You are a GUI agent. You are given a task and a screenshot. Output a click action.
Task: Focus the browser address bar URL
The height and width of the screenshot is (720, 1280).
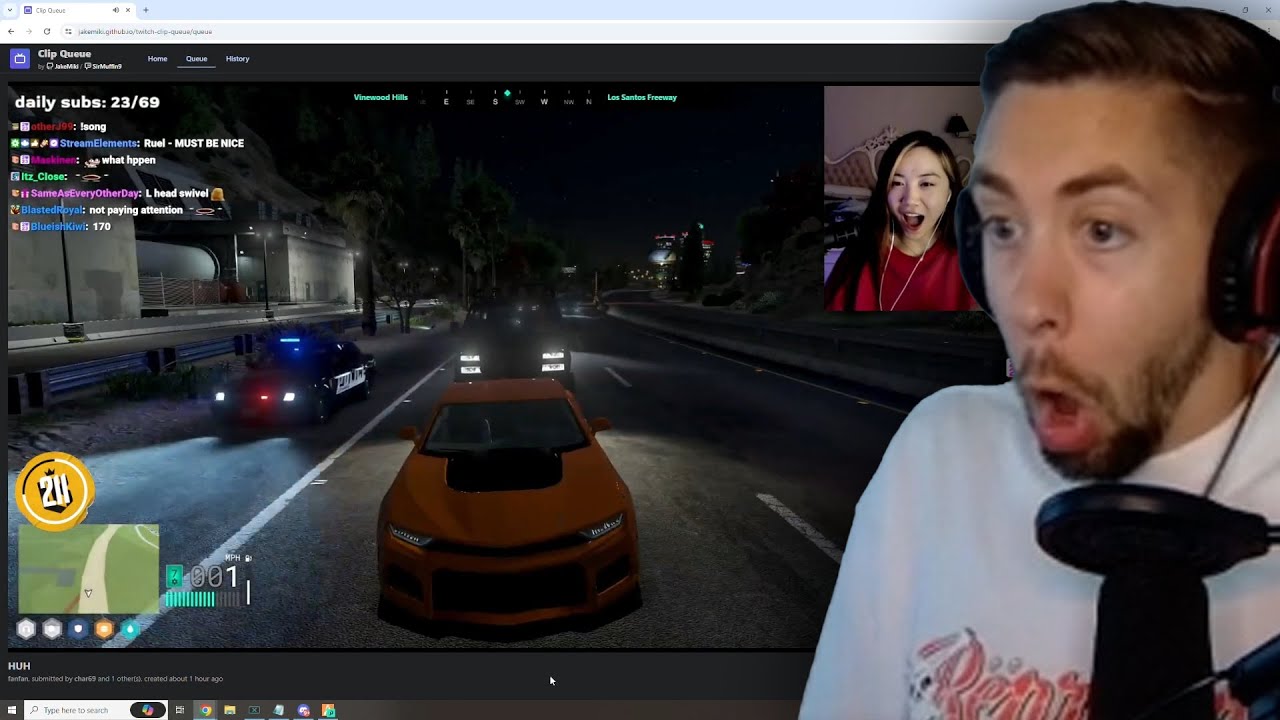(x=145, y=31)
